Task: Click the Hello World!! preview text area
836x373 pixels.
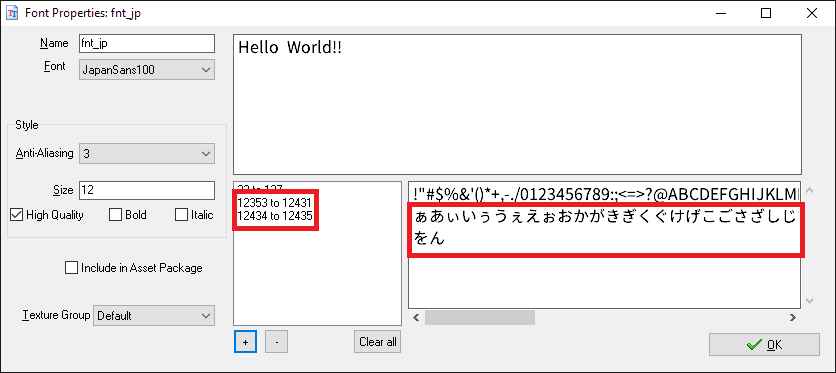Action: pos(517,104)
